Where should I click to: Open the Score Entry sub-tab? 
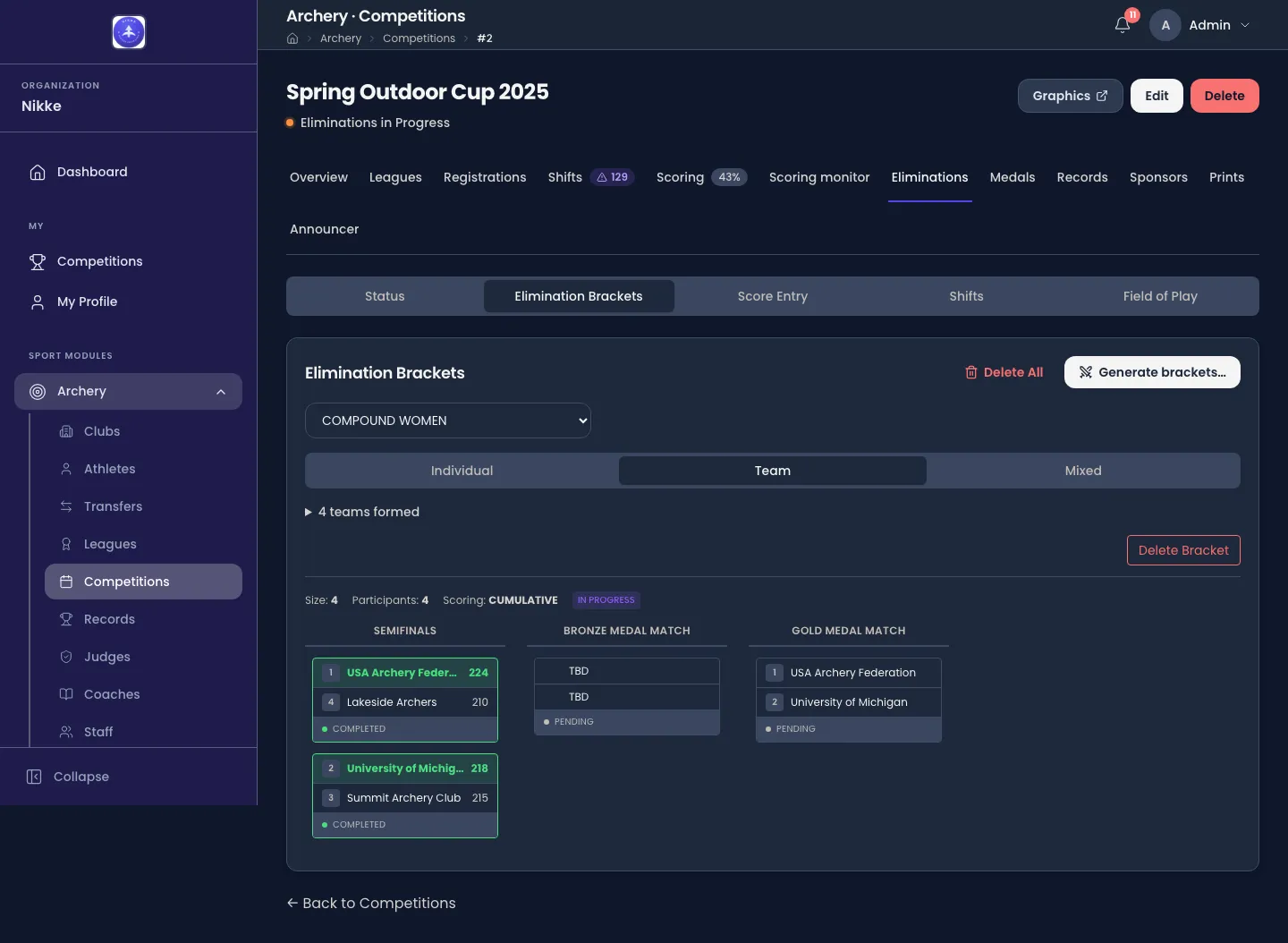[773, 296]
